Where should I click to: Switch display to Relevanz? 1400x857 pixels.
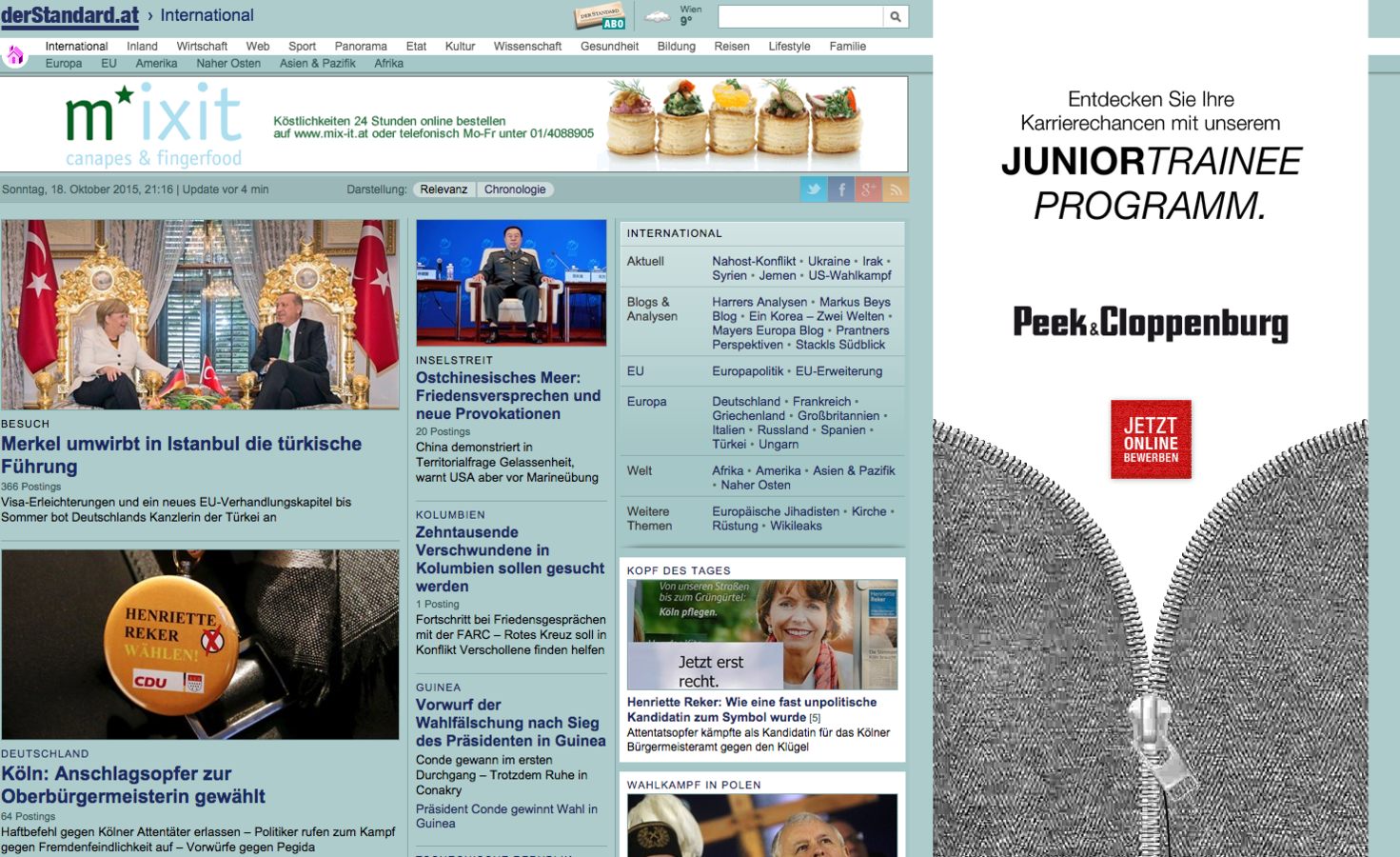click(x=444, y=189)
